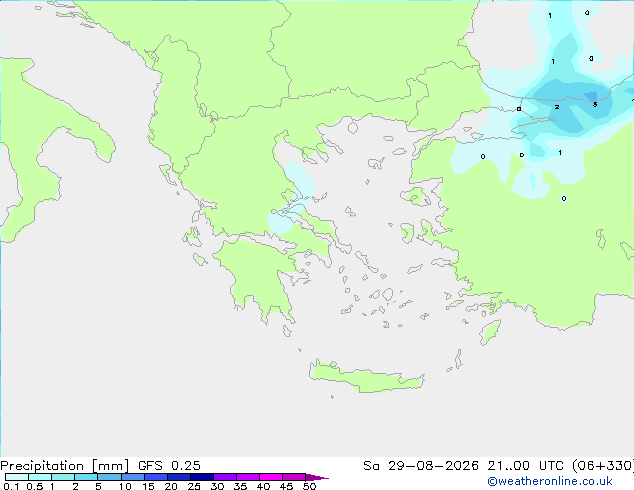Viewport: 634px width, 490px height.
Task: Click the '50' legend scale label
Action: click(x=309, y=486)
